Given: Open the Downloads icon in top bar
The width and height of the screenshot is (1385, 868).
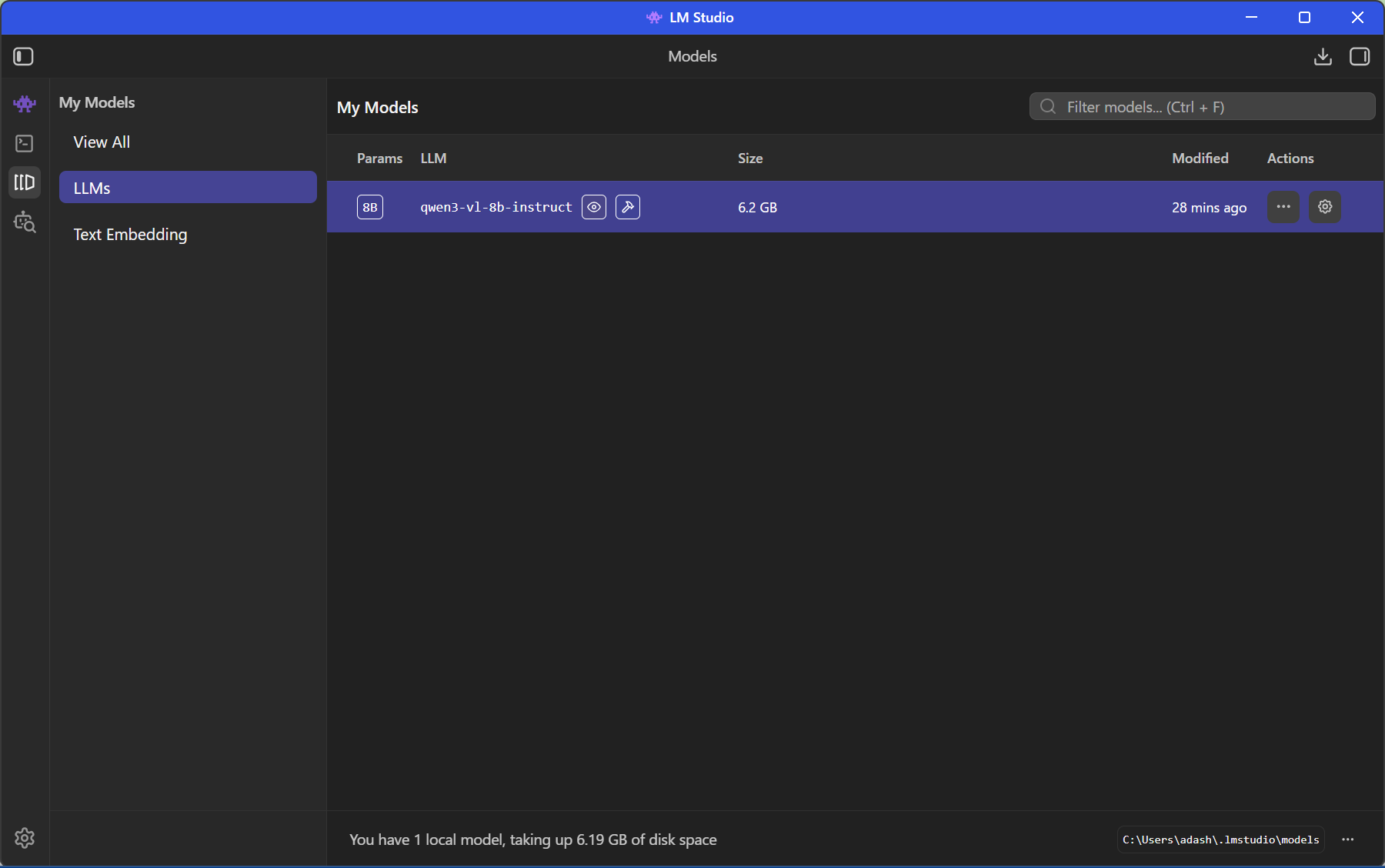Looking at the screenshot, I should coord(1323,56).
